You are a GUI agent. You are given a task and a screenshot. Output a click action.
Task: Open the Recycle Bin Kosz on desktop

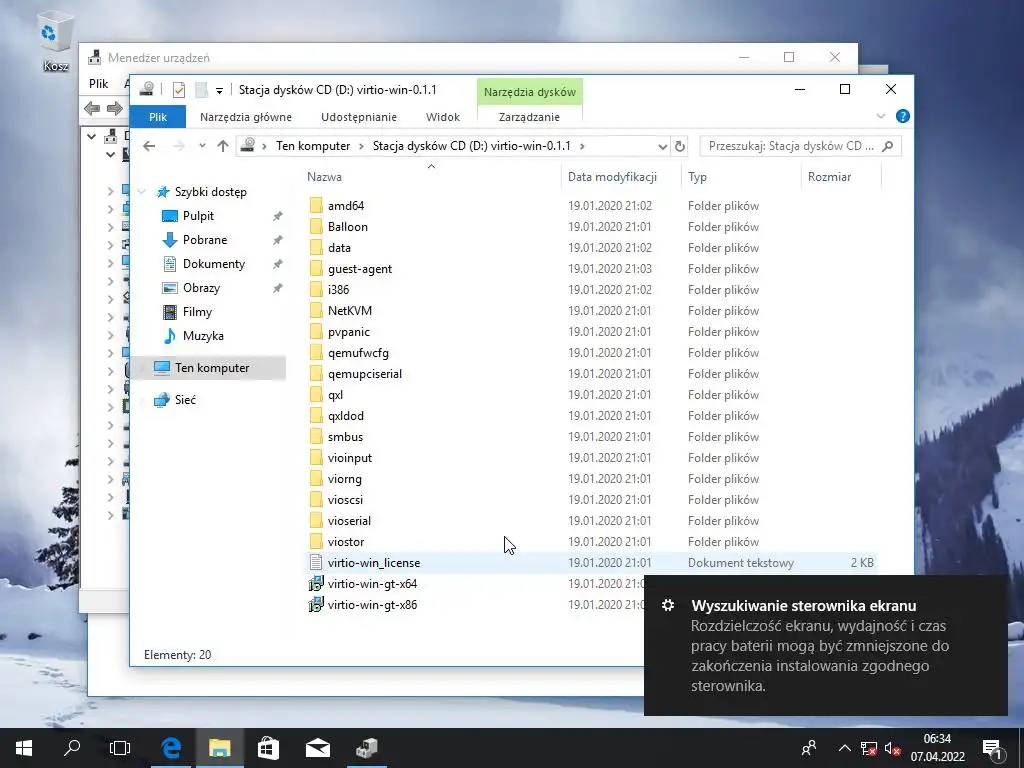[x=56, y=43]
